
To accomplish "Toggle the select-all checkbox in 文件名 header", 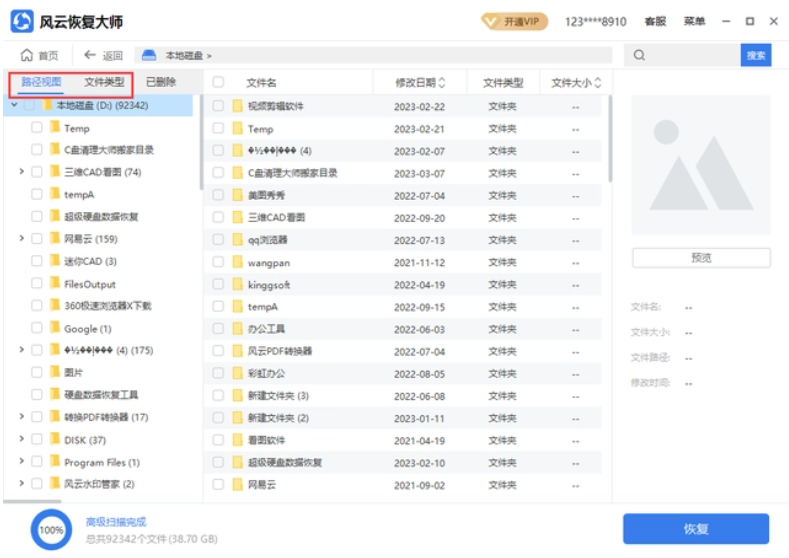I will coord(218,82).
